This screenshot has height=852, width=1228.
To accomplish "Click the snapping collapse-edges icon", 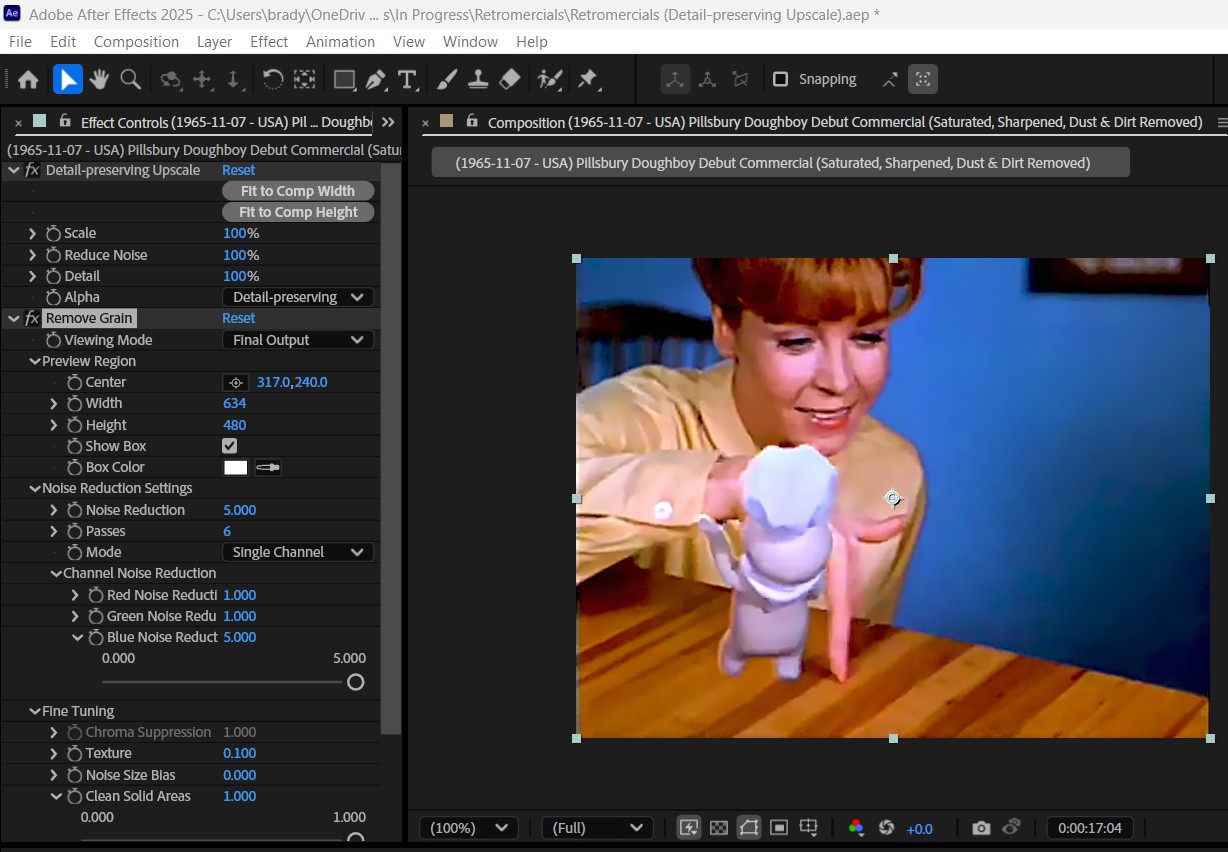I will 890,79.
